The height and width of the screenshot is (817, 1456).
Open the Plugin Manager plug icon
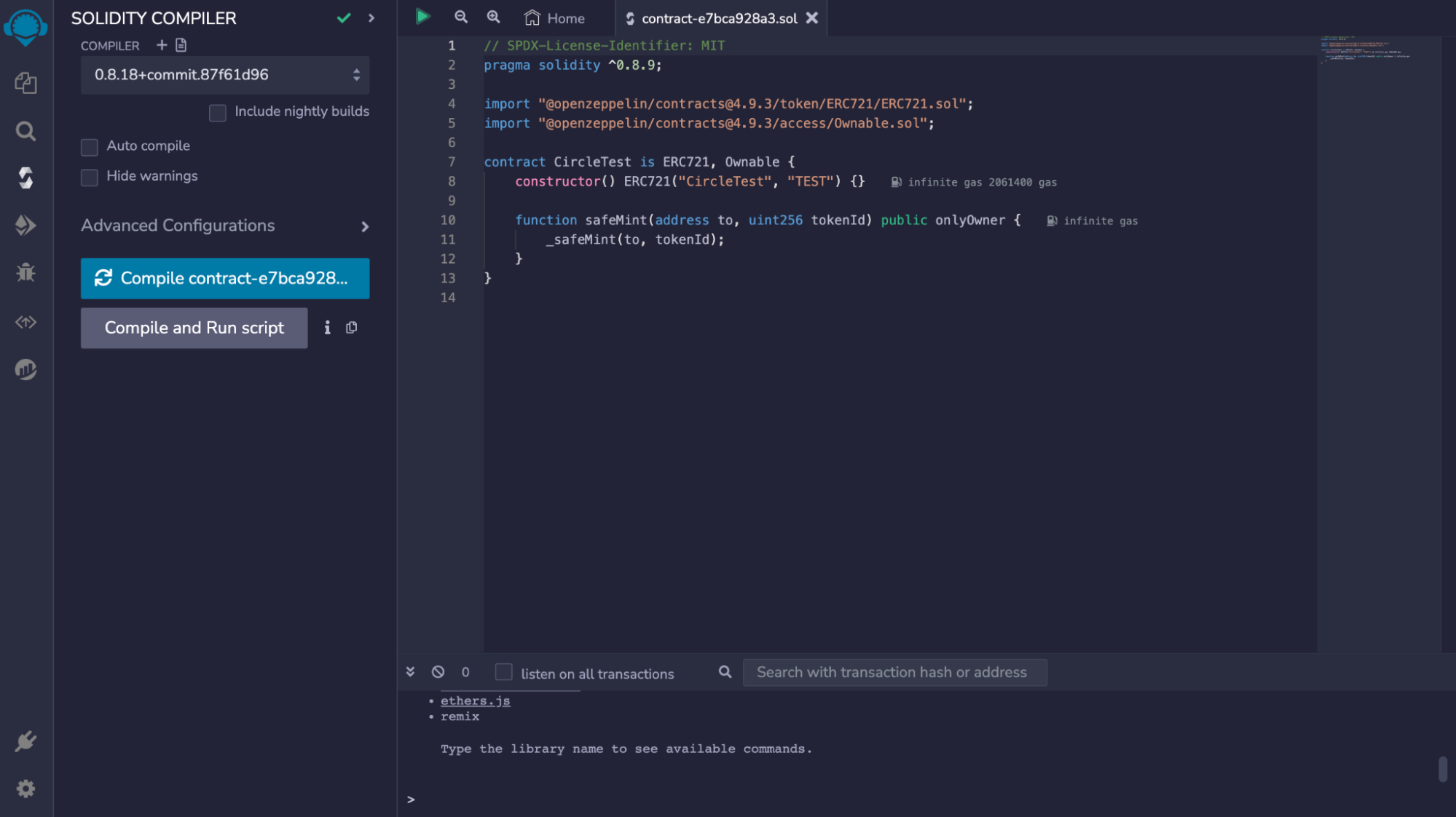click(x=25, y=741)
